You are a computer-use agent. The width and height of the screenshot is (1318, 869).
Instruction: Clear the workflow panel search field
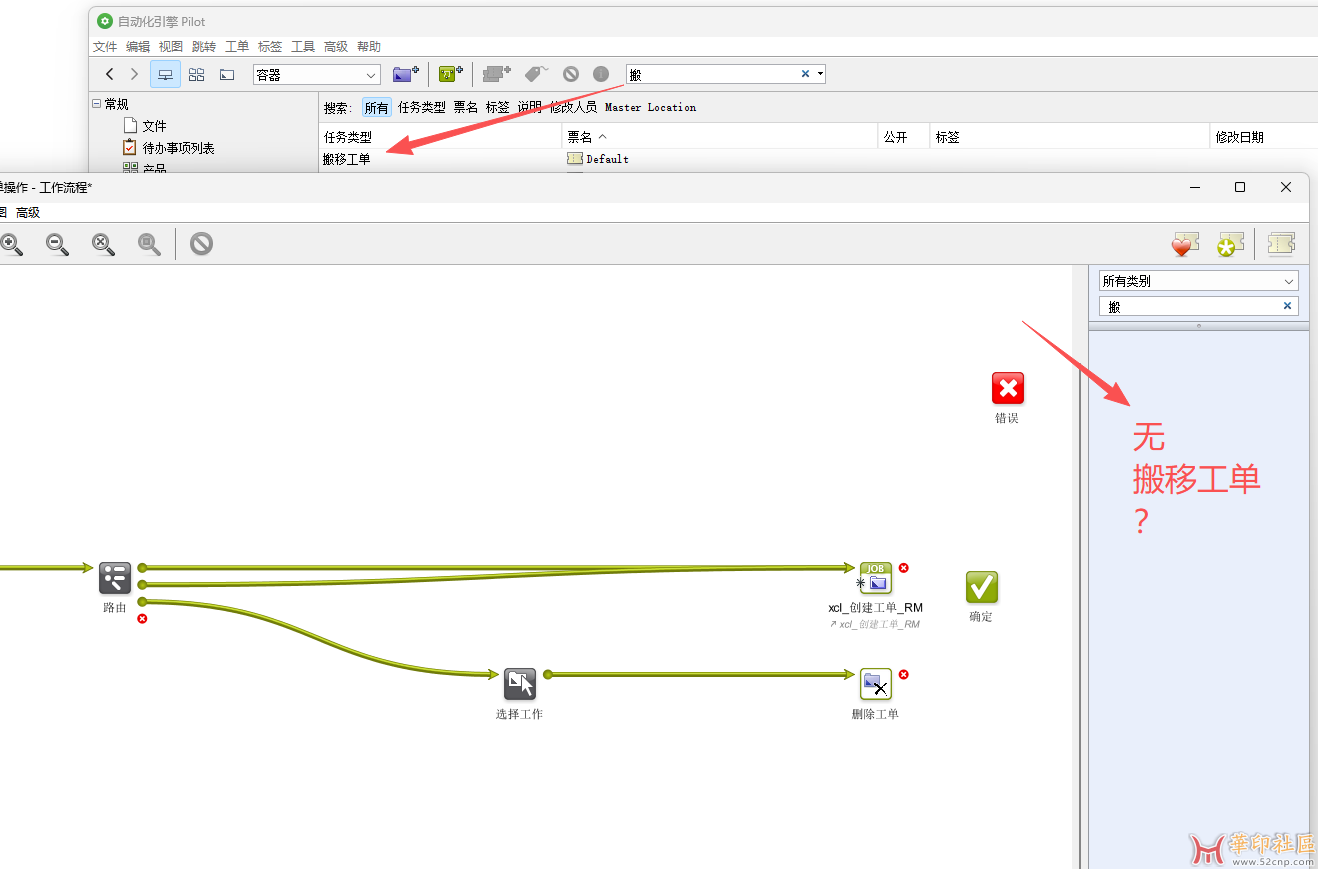1287,306
